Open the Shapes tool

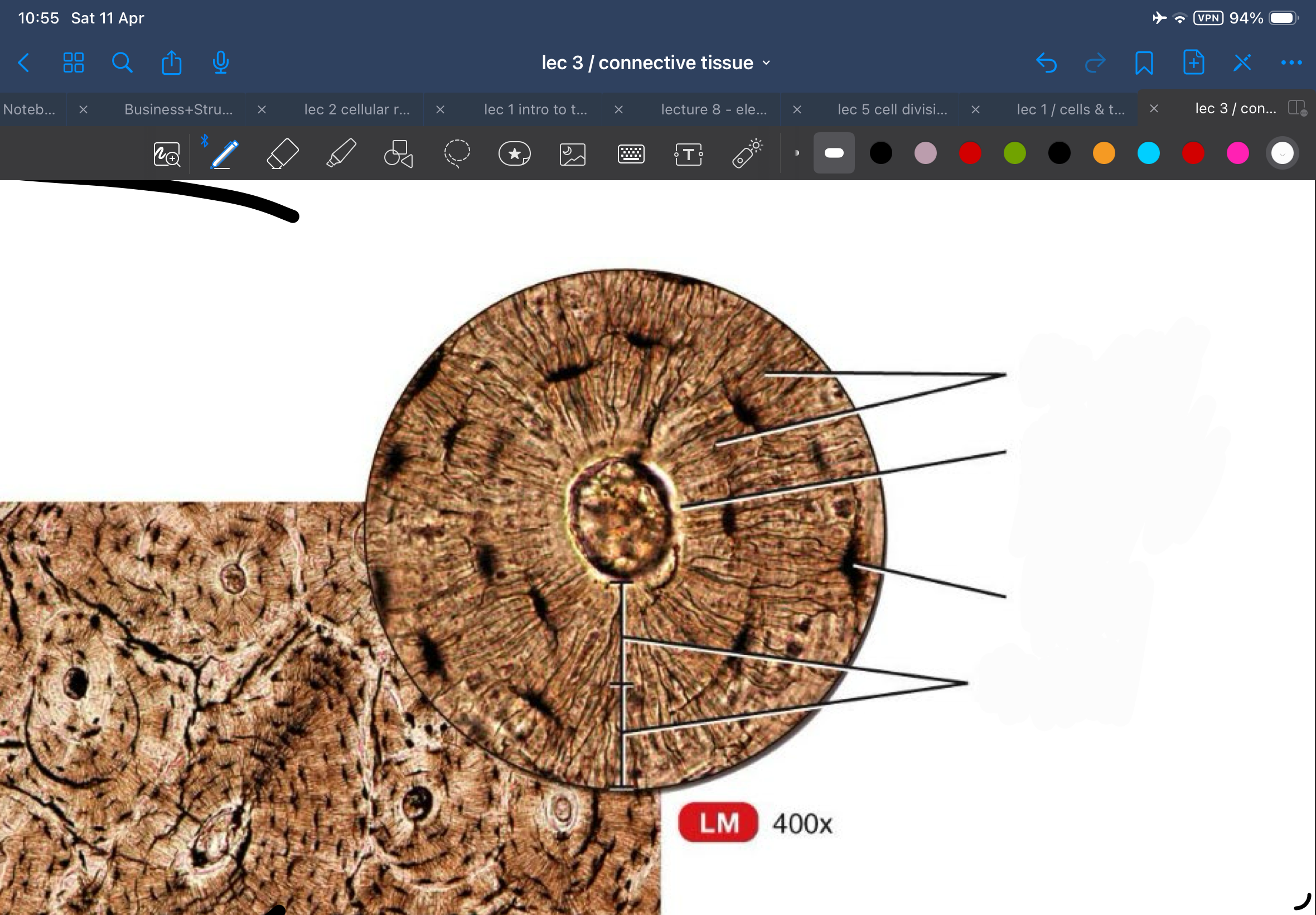[x=398, y=153]
